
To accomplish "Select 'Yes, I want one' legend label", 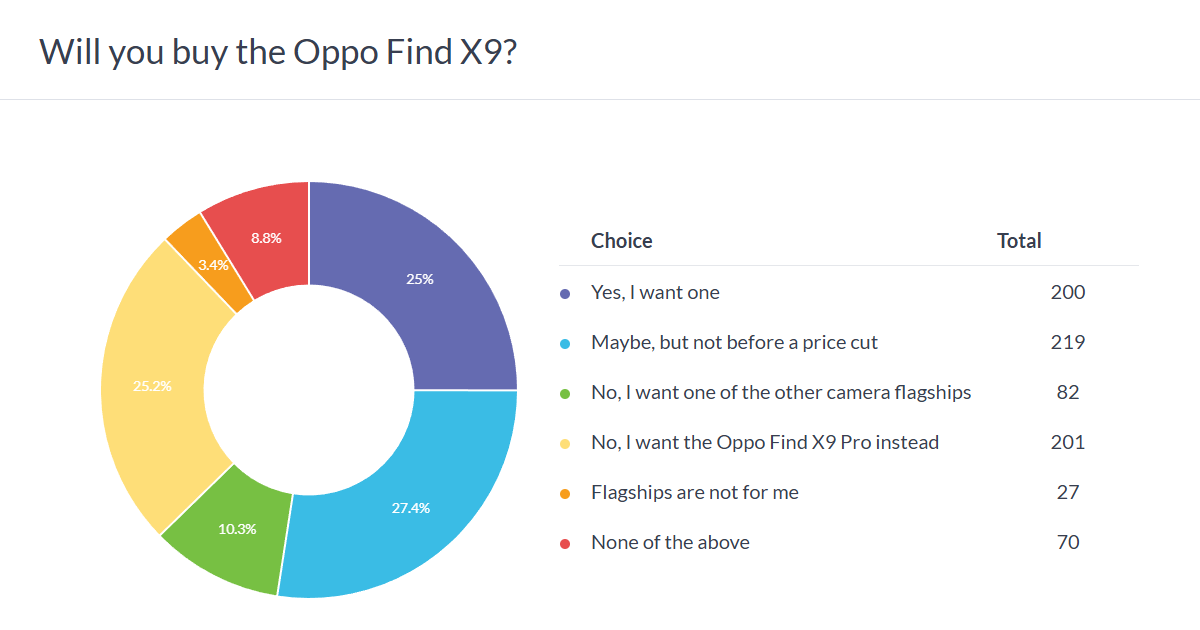I will coord(655,293).
